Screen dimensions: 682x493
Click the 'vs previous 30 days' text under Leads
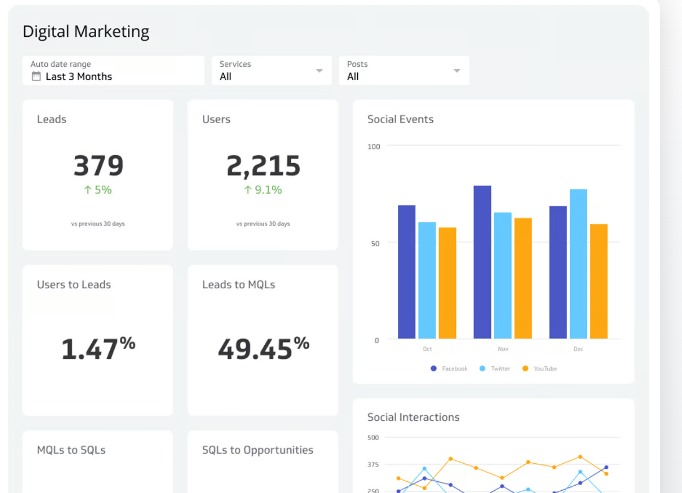(98, 224)
